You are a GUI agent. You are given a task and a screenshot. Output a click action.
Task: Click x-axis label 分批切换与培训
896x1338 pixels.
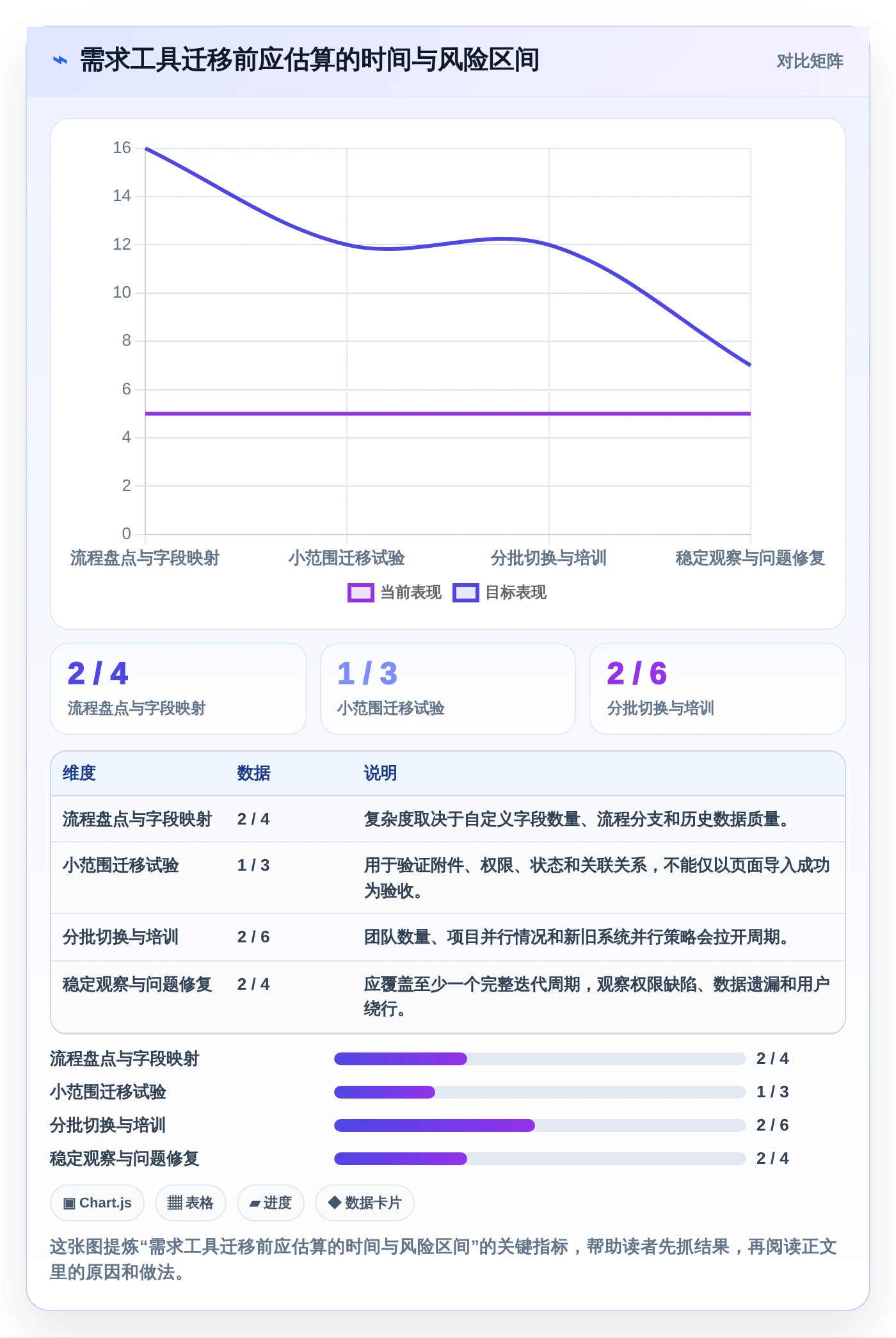click(x=548, y=558)
